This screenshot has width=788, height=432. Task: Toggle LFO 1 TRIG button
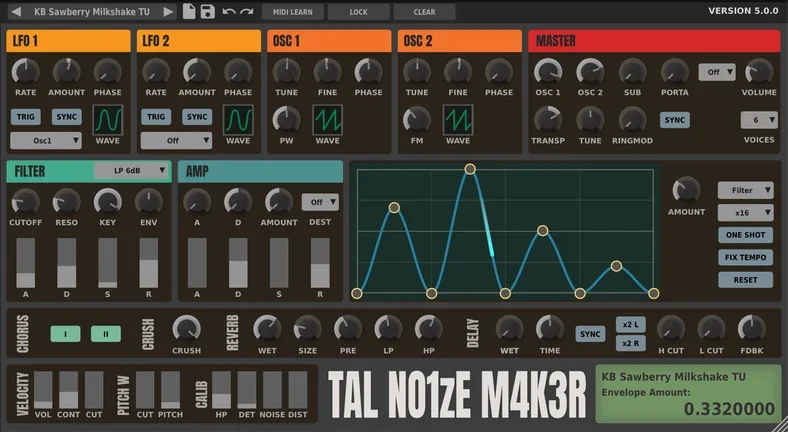[26, 117]
